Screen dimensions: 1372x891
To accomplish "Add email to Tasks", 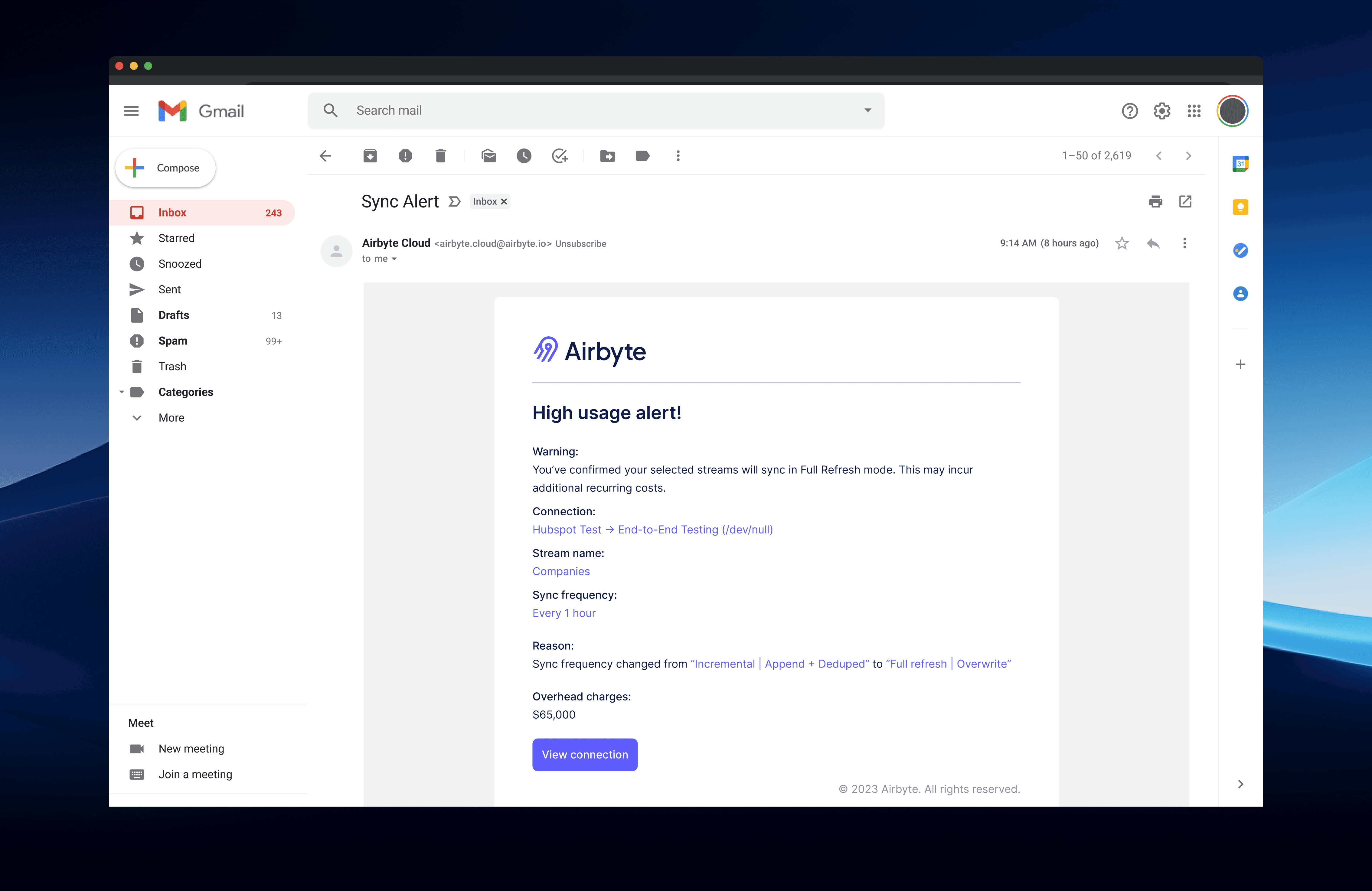I will pyautogui.click(x=559, y=156).
